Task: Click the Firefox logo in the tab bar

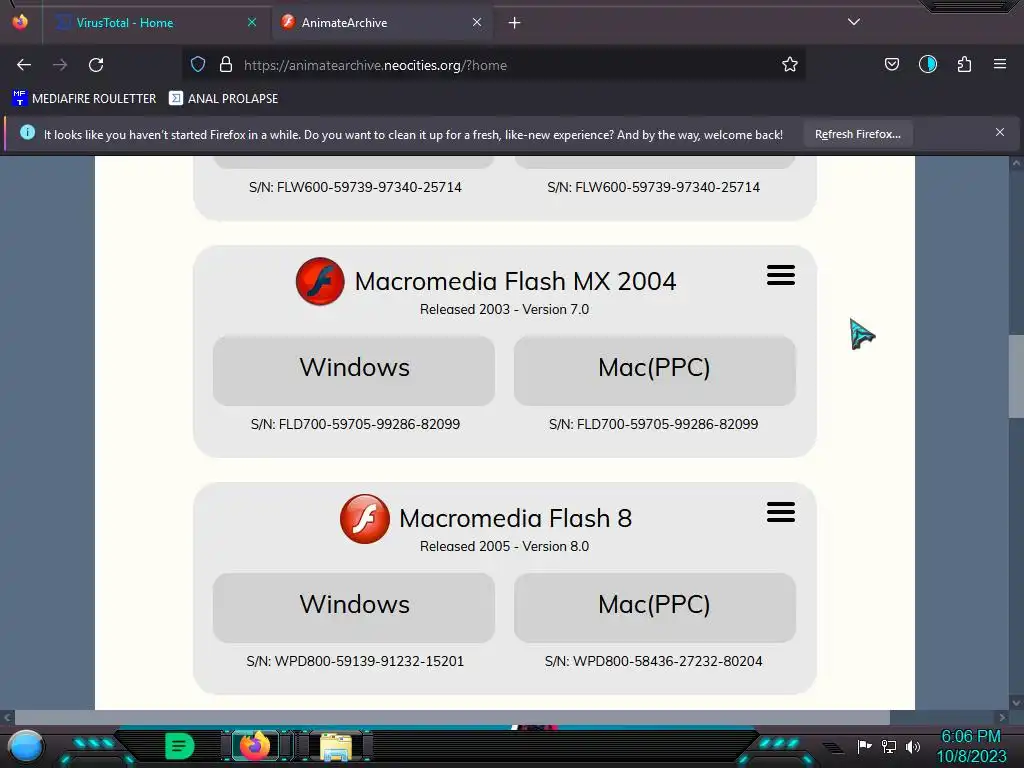Action: pyautogui.click(x=20, y=22)
